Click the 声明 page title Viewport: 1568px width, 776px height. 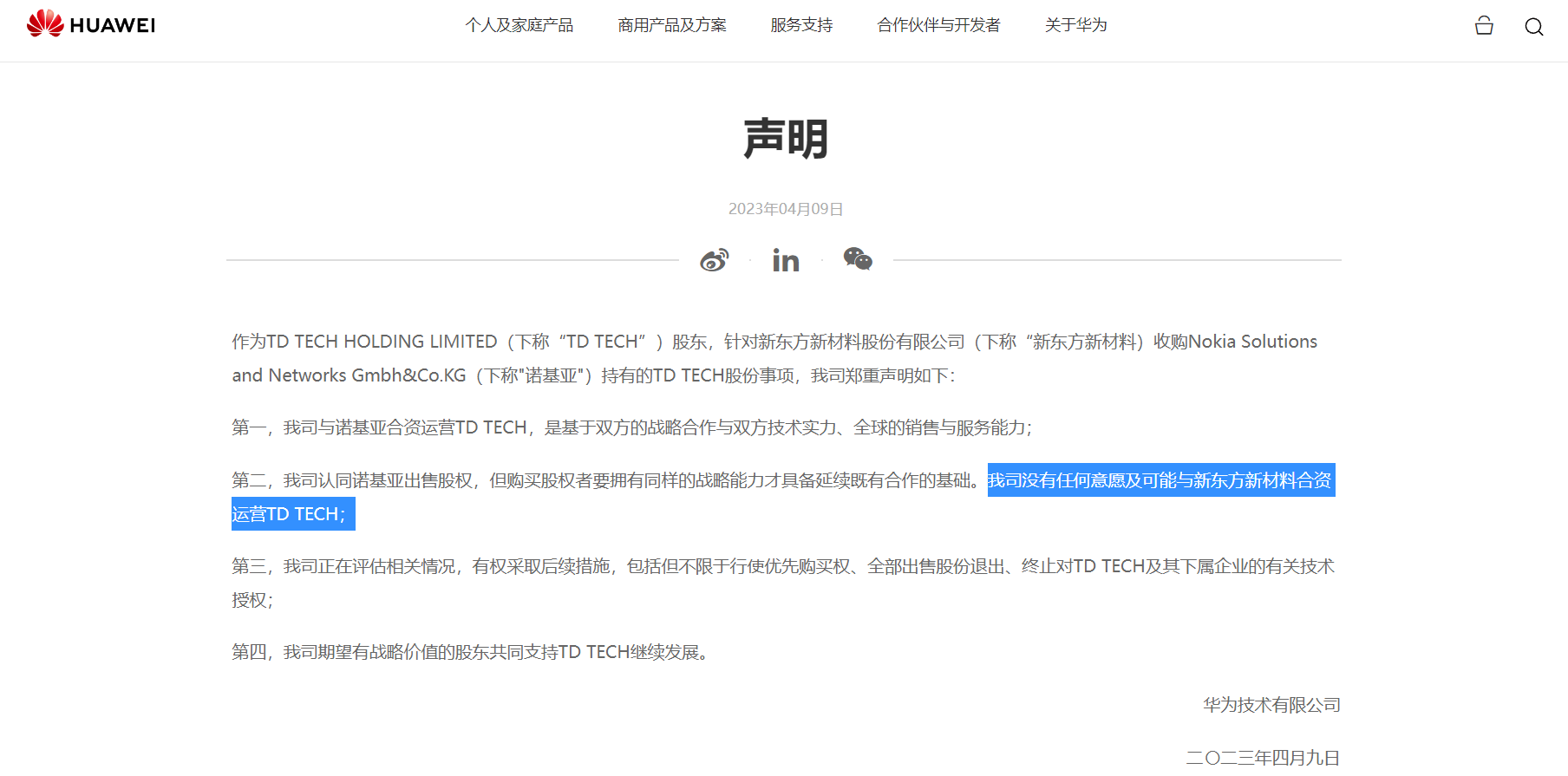point(786,139)
